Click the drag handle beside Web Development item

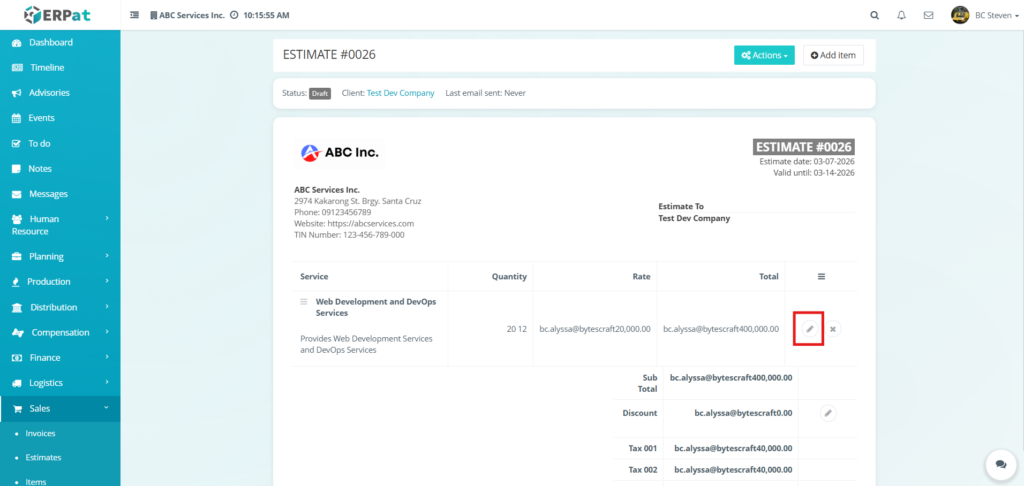(304, 301)
